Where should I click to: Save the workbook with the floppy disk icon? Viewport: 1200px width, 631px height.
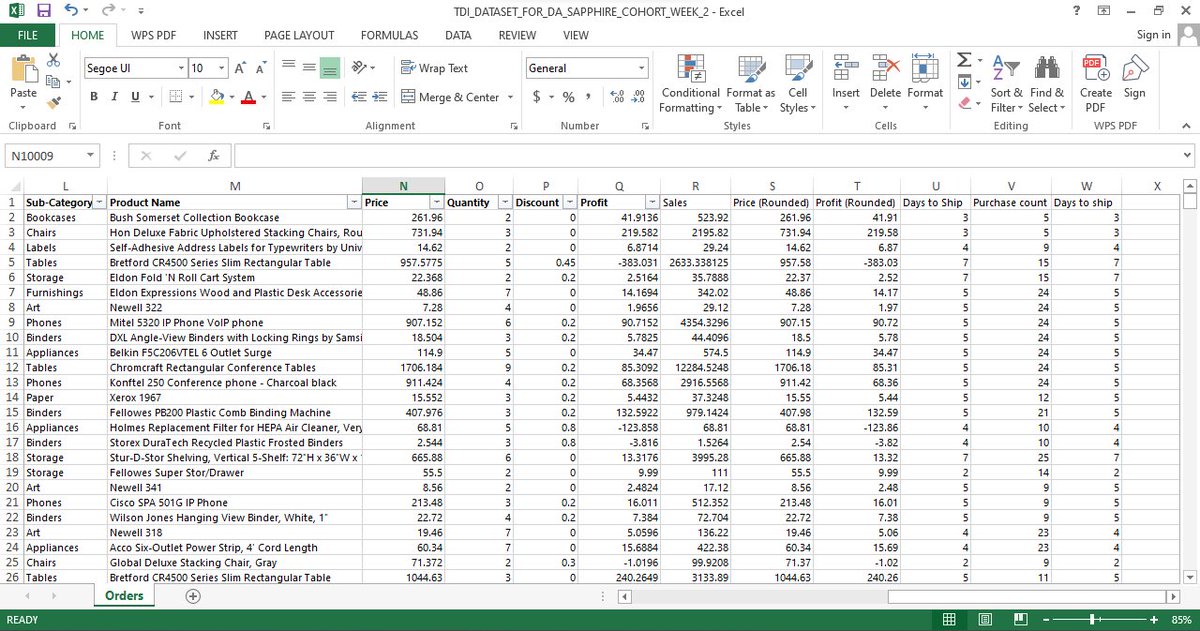(x=43, y=11)
